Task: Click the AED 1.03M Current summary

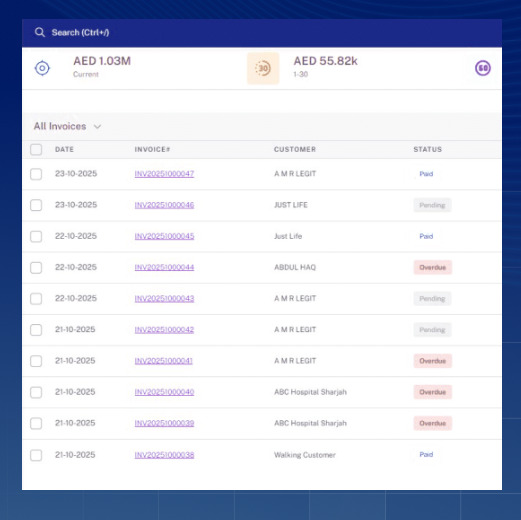Action: coord(102,66)
